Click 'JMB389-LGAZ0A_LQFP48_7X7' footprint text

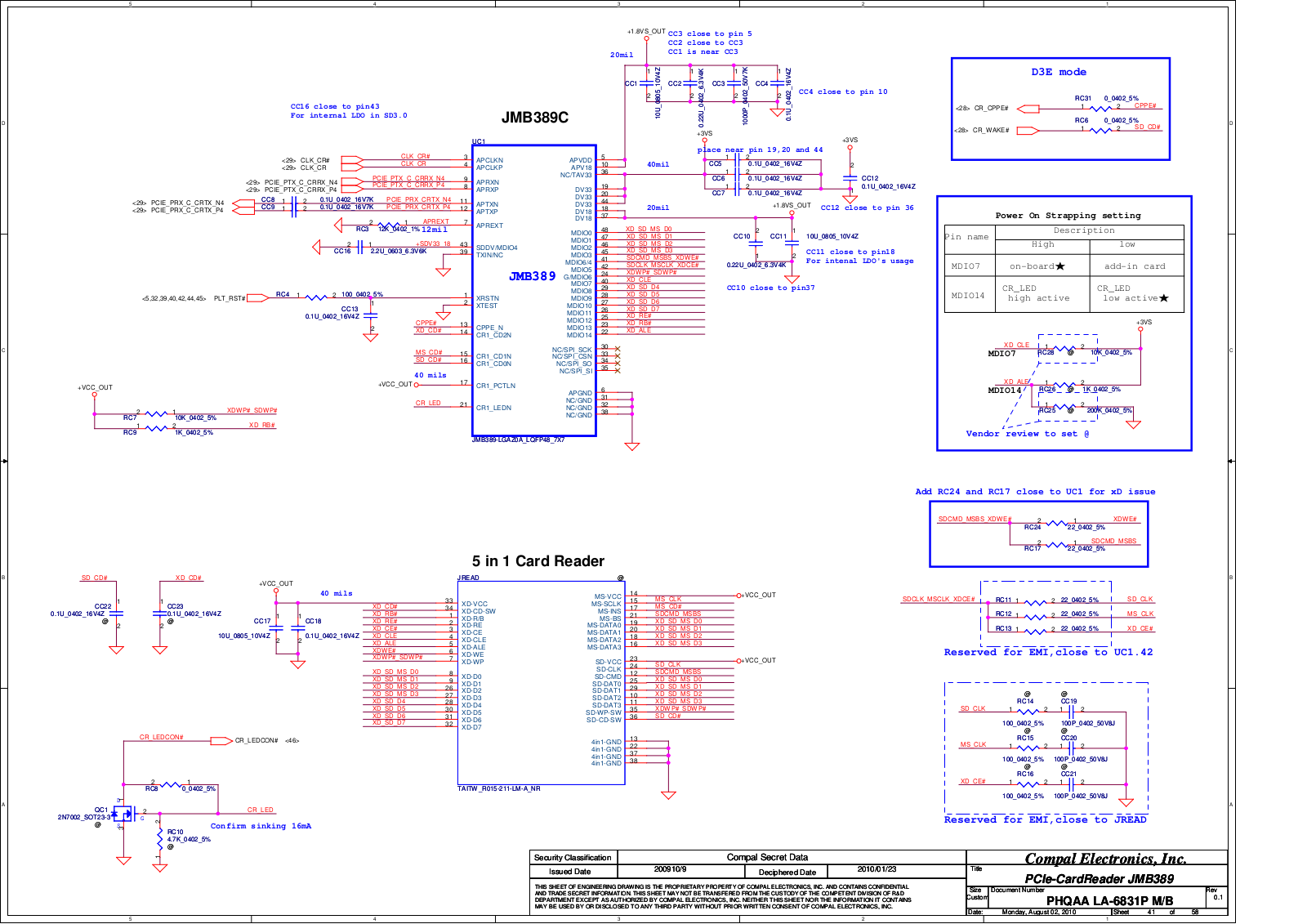point(518,440)
